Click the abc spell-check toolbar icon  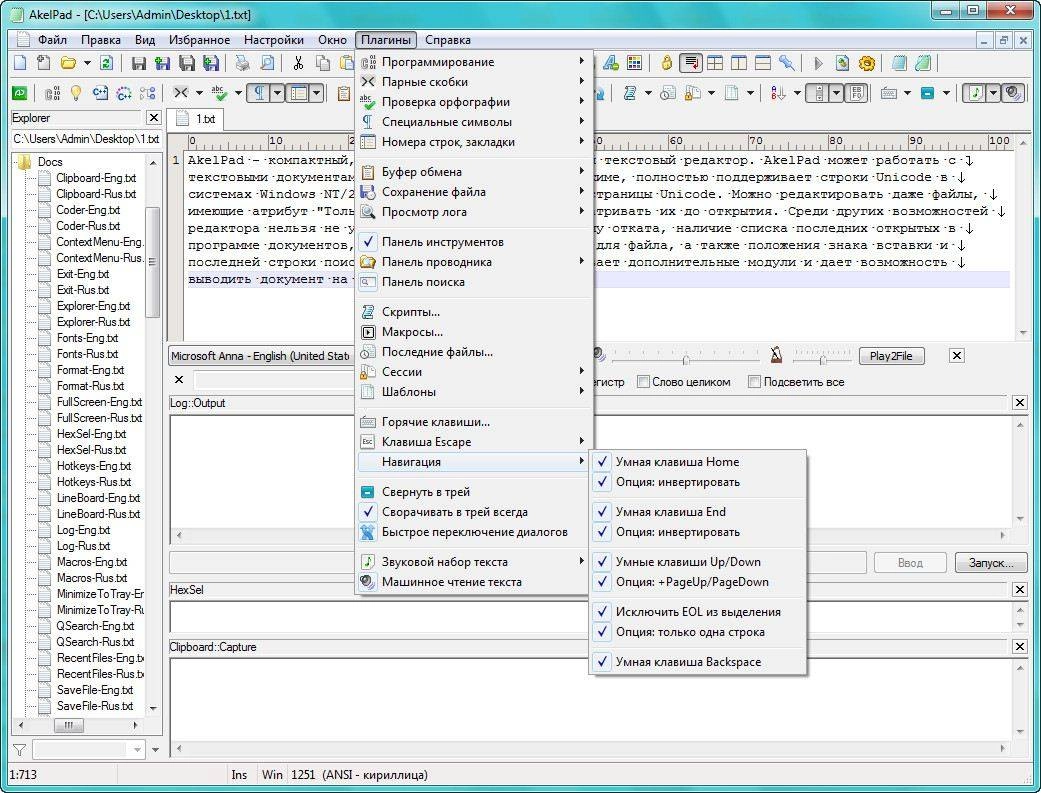(x=218, y=93)
